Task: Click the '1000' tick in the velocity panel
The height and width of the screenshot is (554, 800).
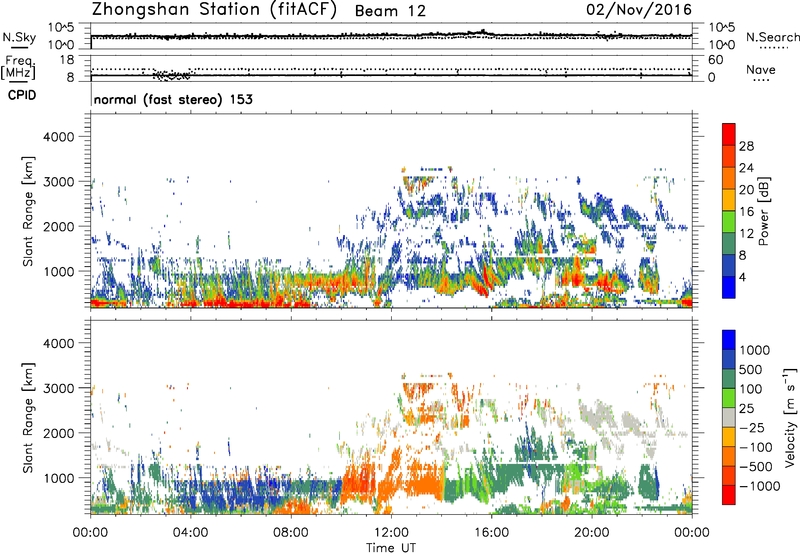Action: (x=58, y=478)
